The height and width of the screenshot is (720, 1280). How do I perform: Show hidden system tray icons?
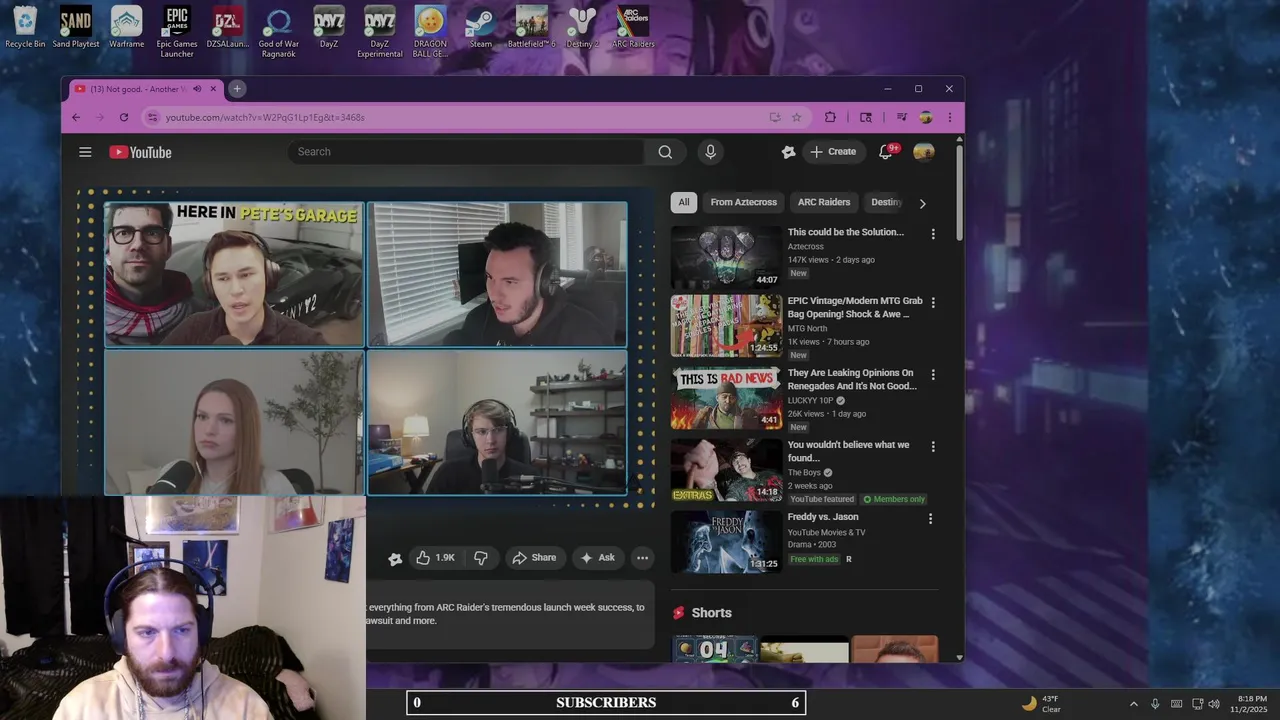(x=1133, y=704)
